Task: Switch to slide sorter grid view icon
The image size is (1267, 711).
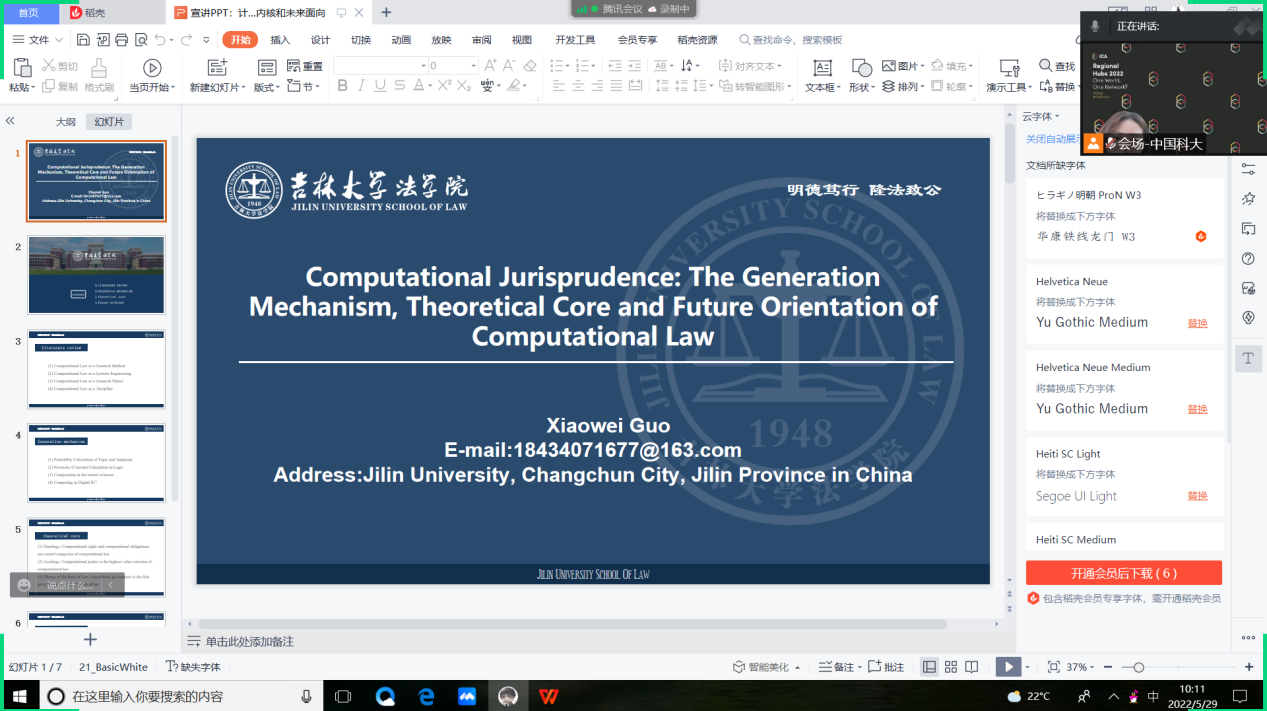Action: click(950, 667)
